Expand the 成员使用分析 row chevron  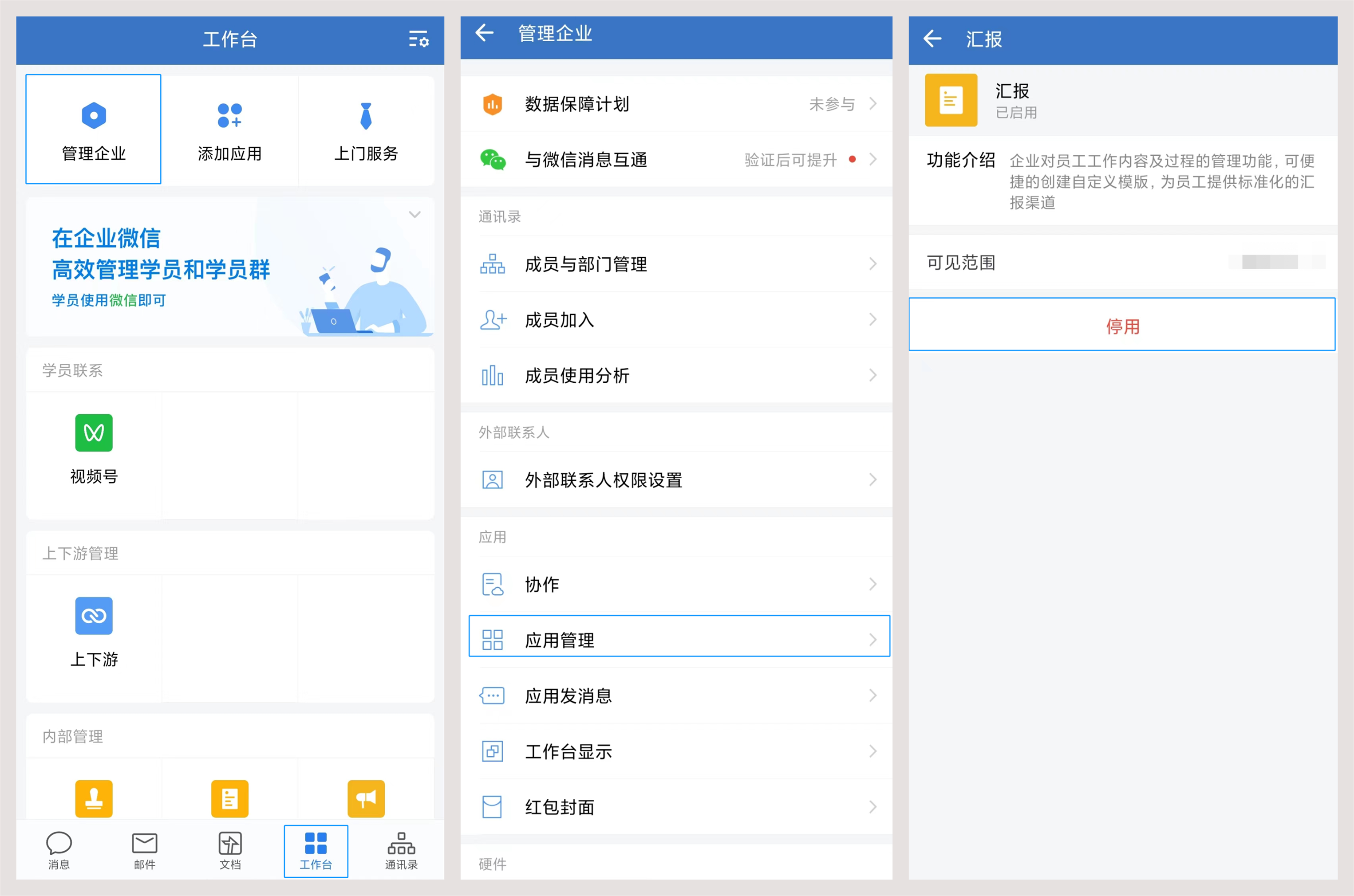tap(873, 375)
